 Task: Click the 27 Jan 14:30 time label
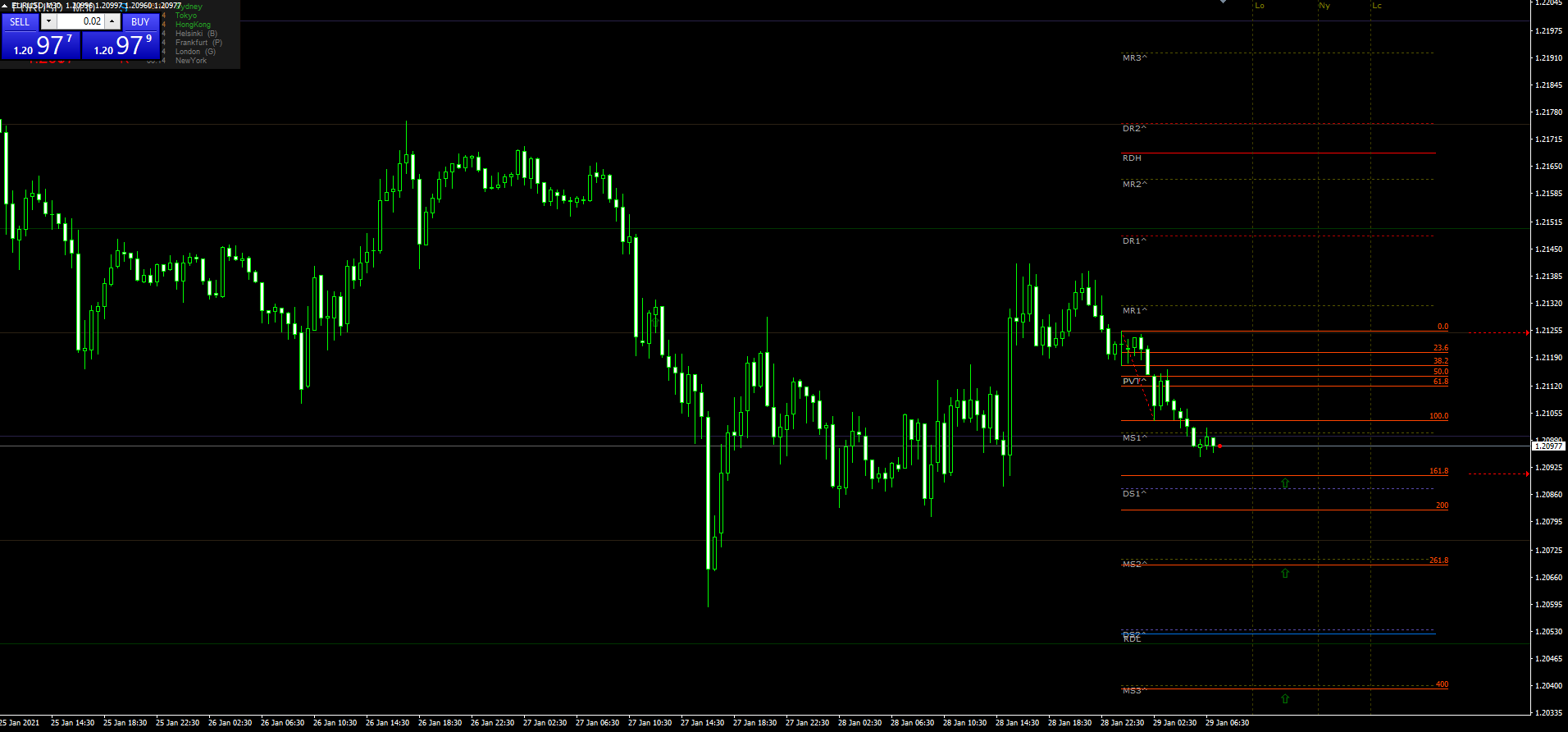click(702, 723)
